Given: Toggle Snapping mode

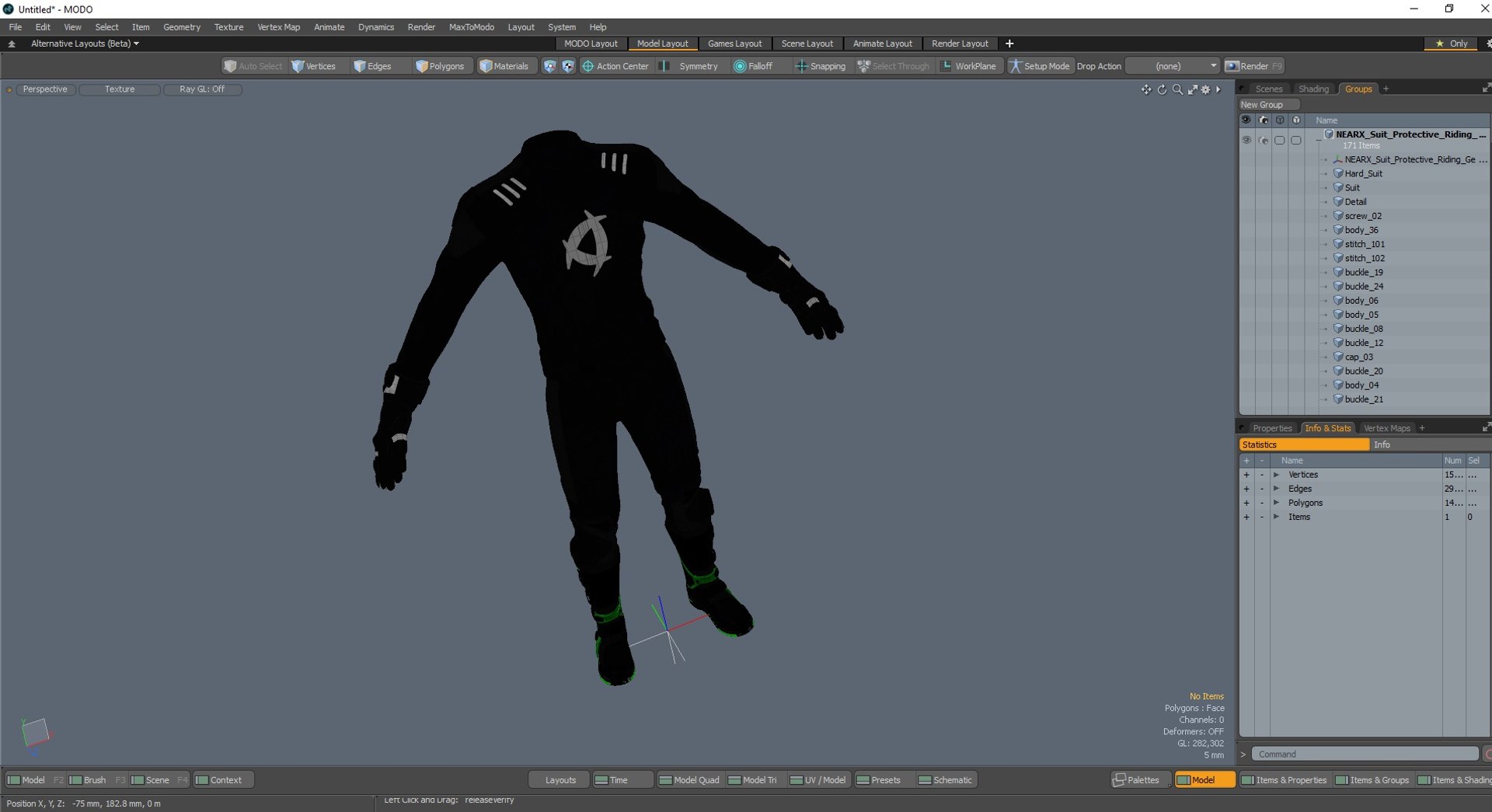Looking at the screenshot, I should (821, 66).
